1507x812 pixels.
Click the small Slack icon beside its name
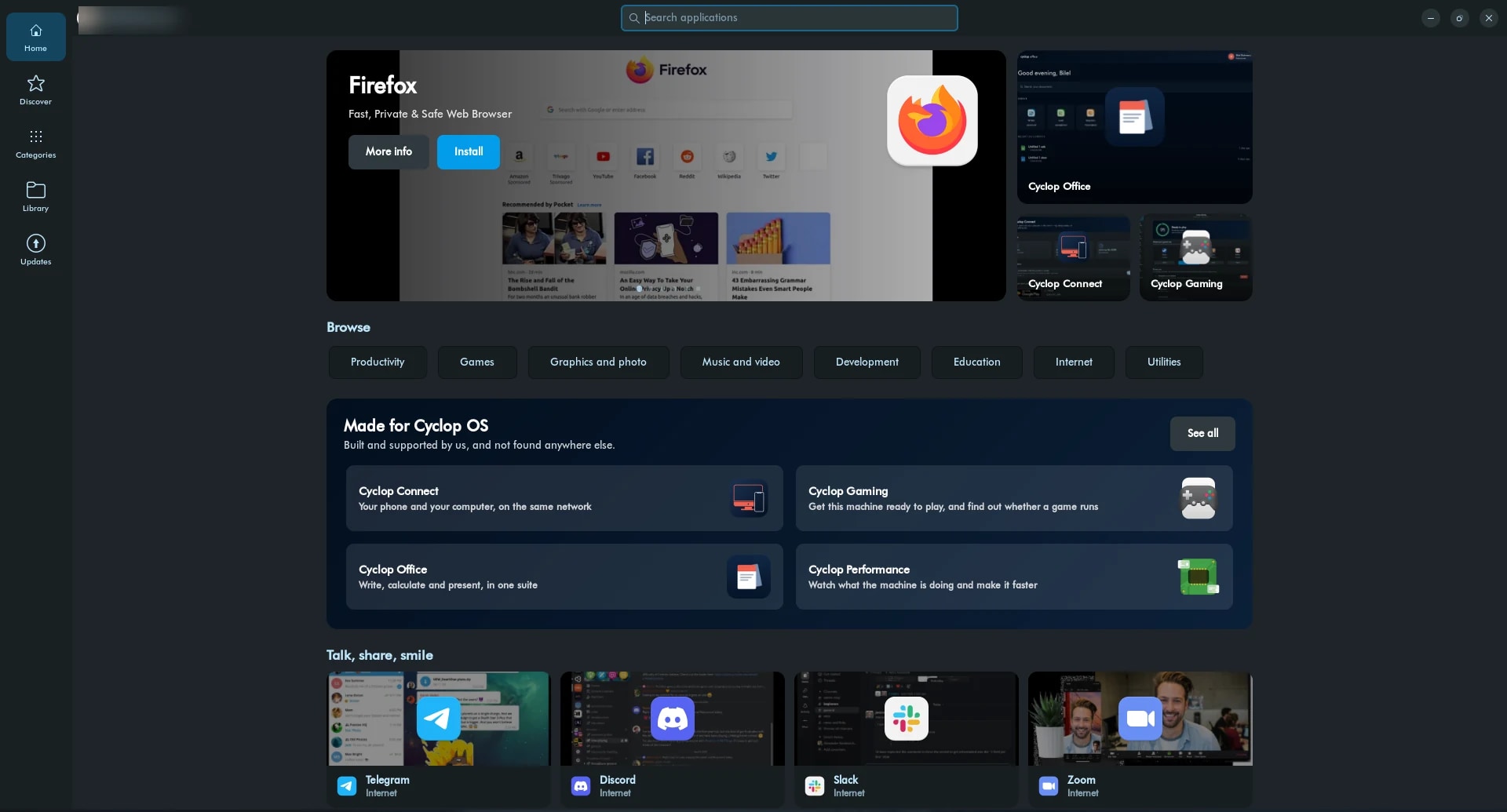[814, 785]
